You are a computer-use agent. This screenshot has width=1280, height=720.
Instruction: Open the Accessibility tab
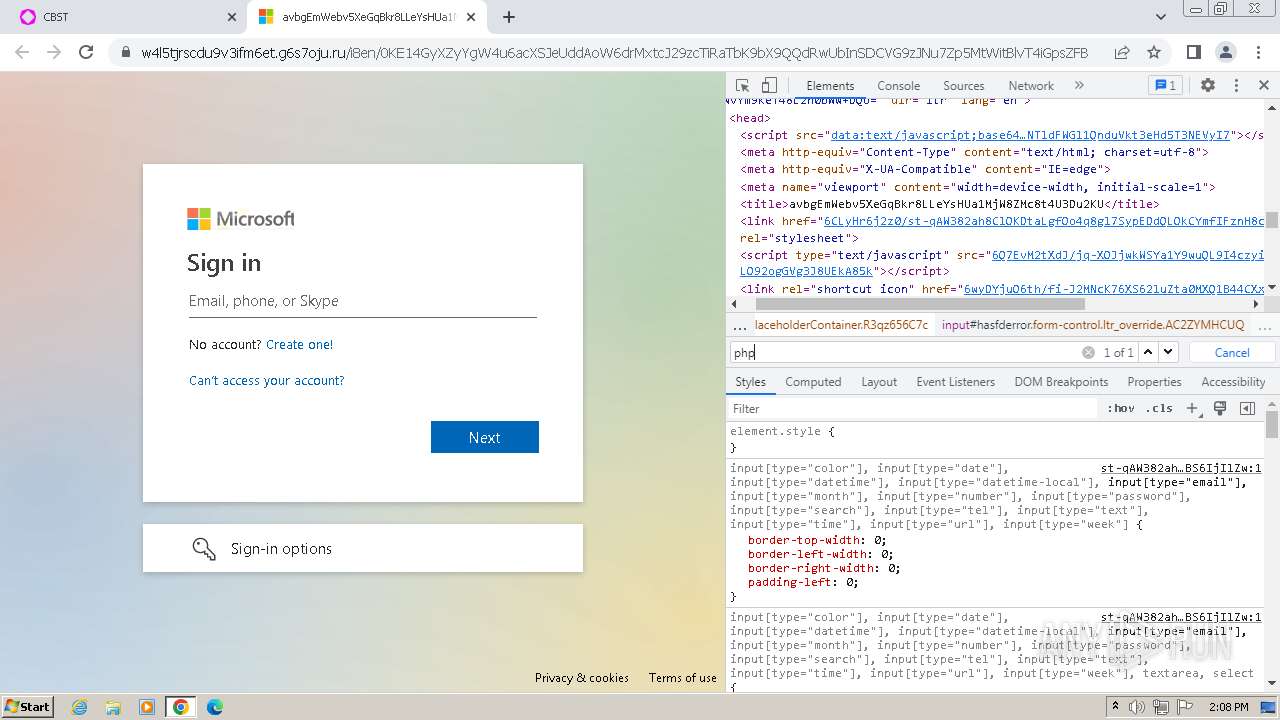pyautogui.click(x=1233, y=382)
